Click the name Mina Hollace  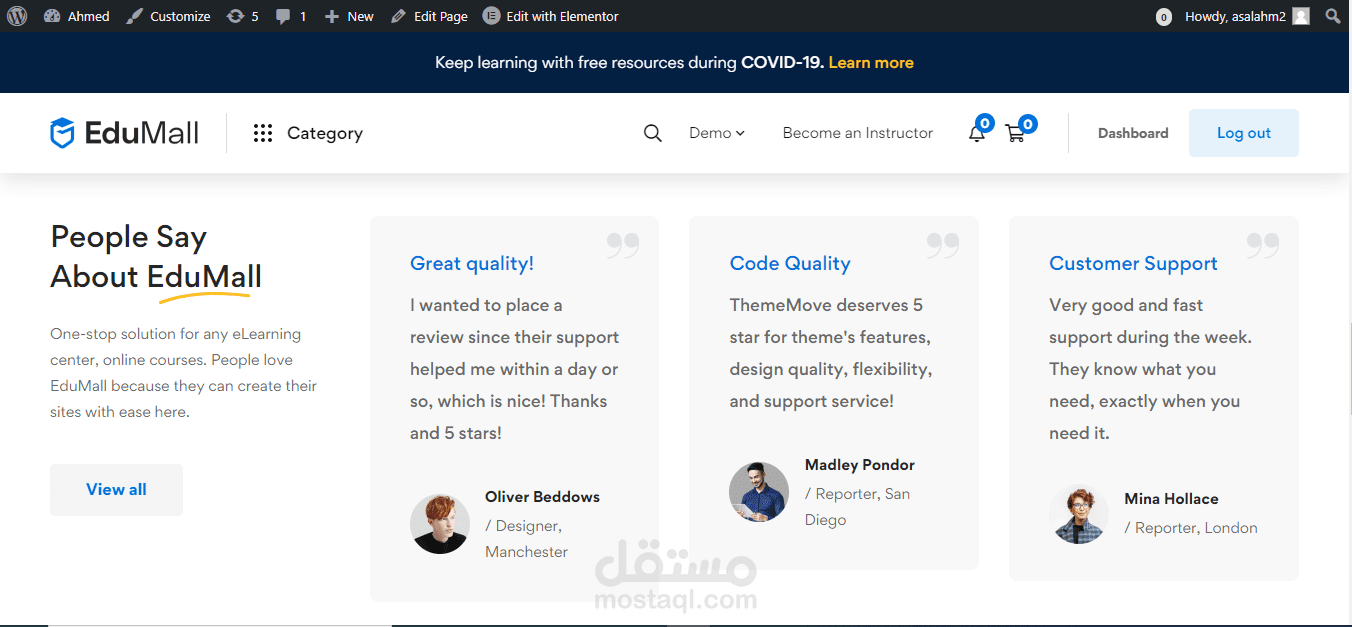(1171, 499)
